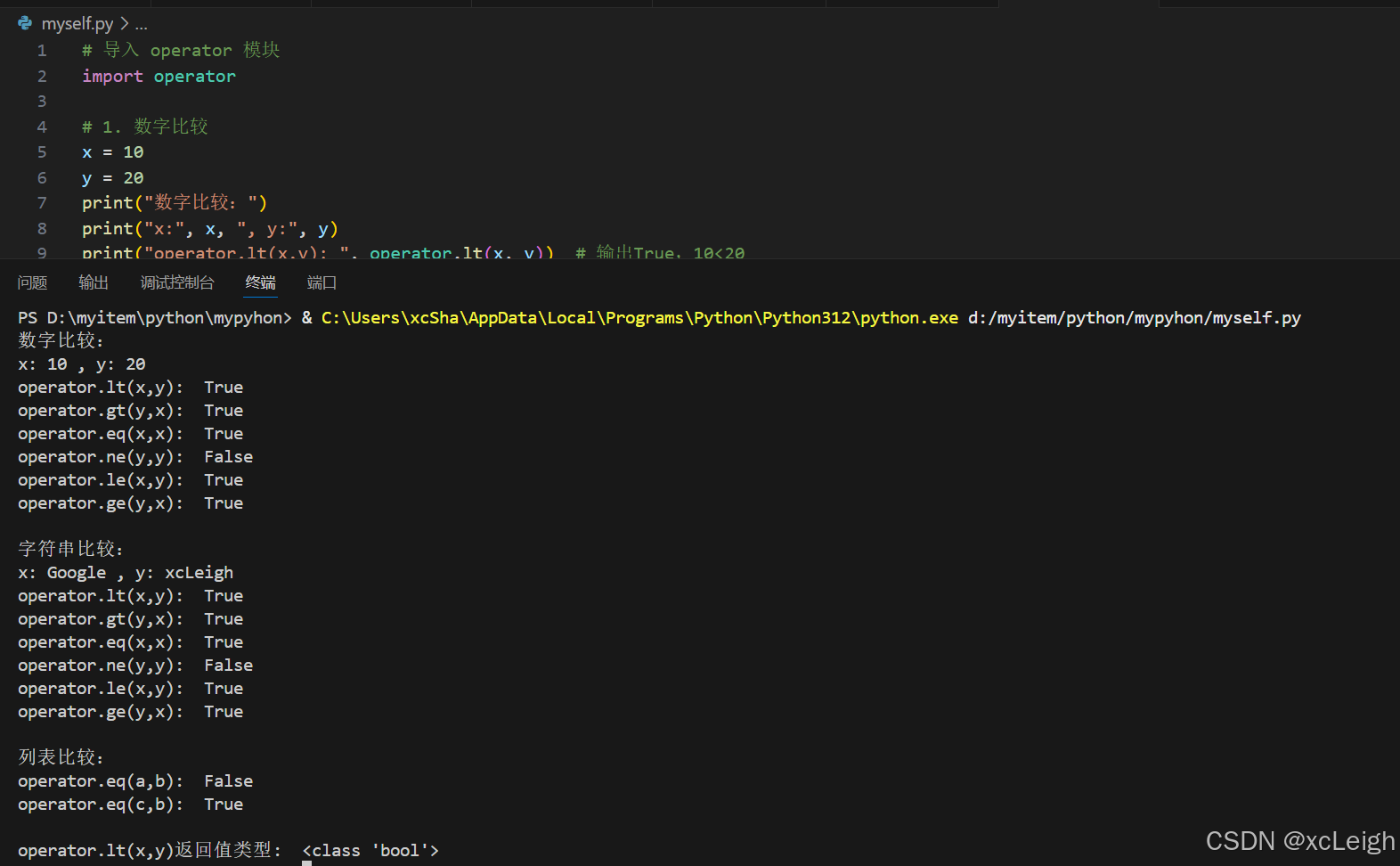Screen dimensions: 1400x866
Task: Open the breadcrumb ellipsis after myself.py
Action: 142,24
